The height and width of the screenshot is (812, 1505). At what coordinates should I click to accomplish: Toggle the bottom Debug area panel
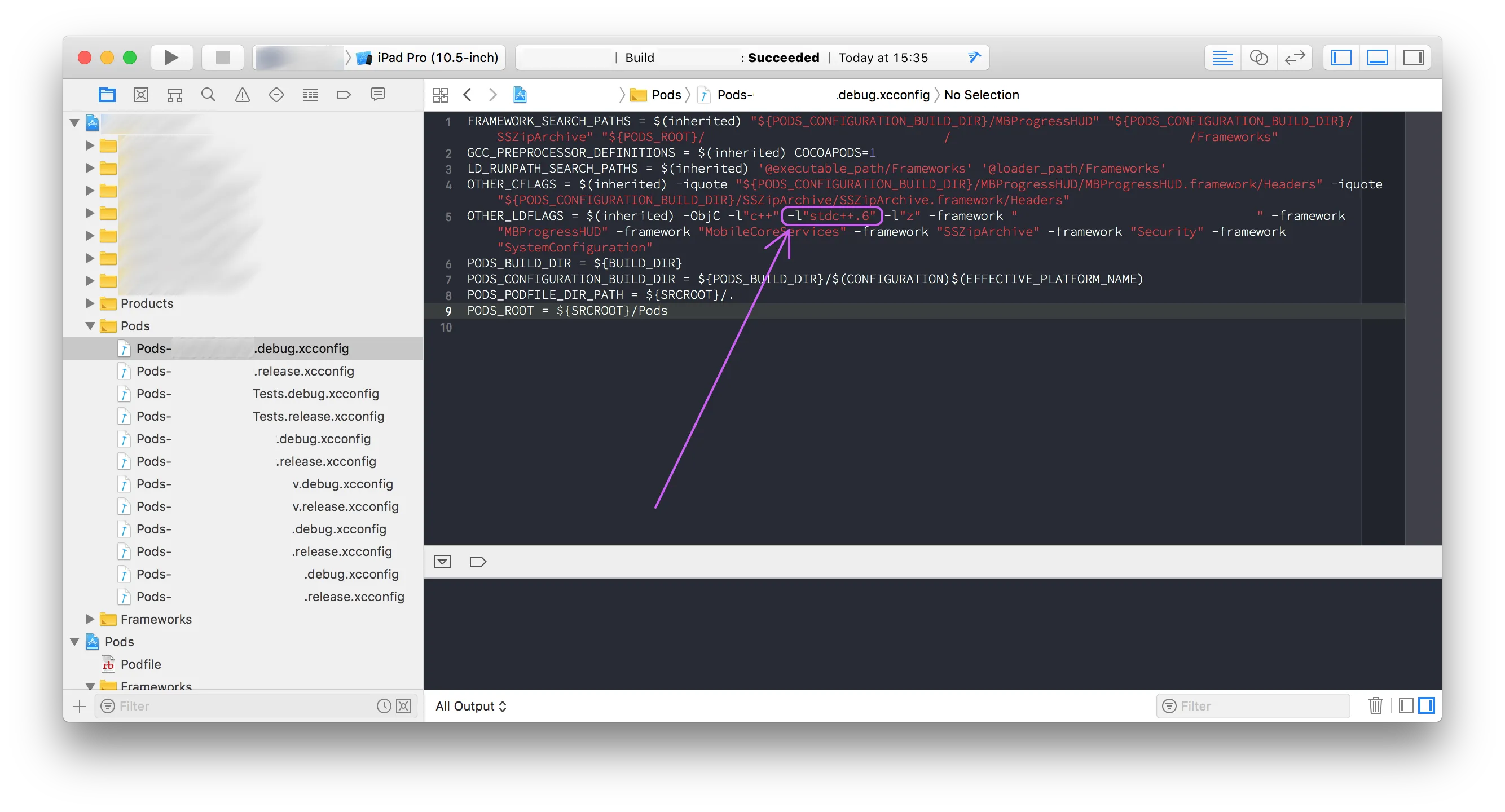1377,58
